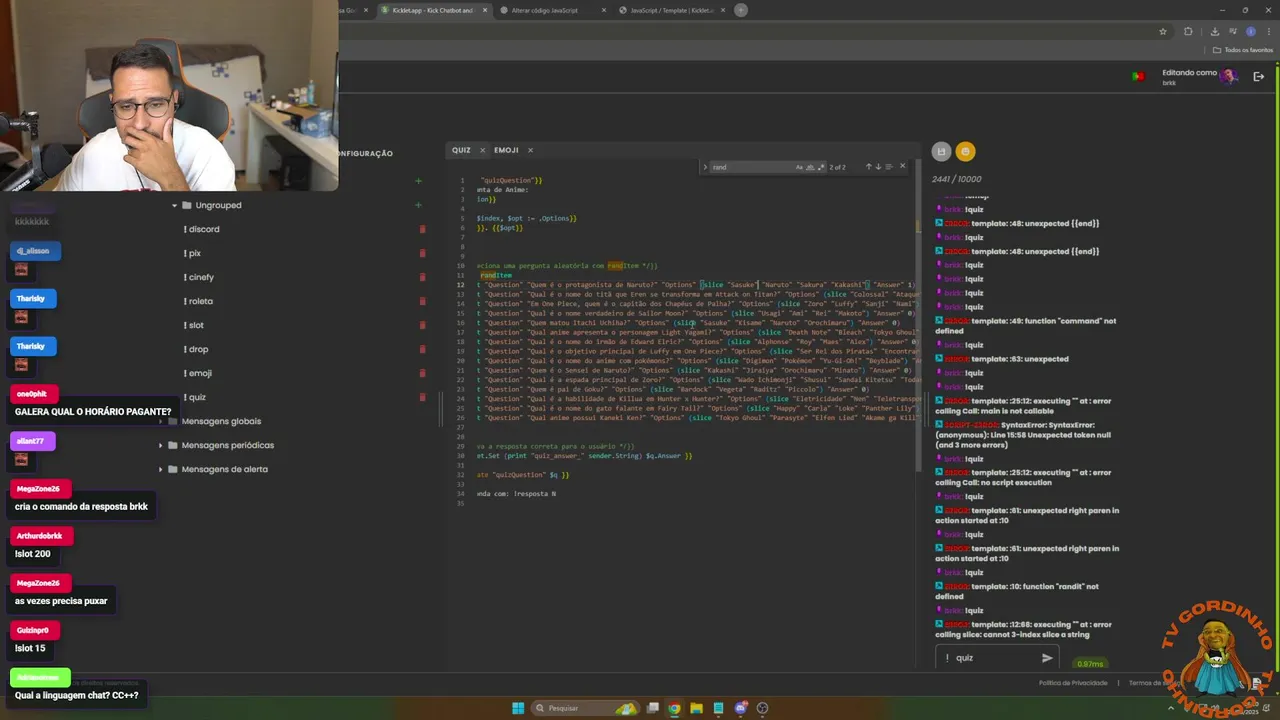Expand the Mensagens periódicas folder
Viewport: 1280px width, 720px height.
point(161,445)
